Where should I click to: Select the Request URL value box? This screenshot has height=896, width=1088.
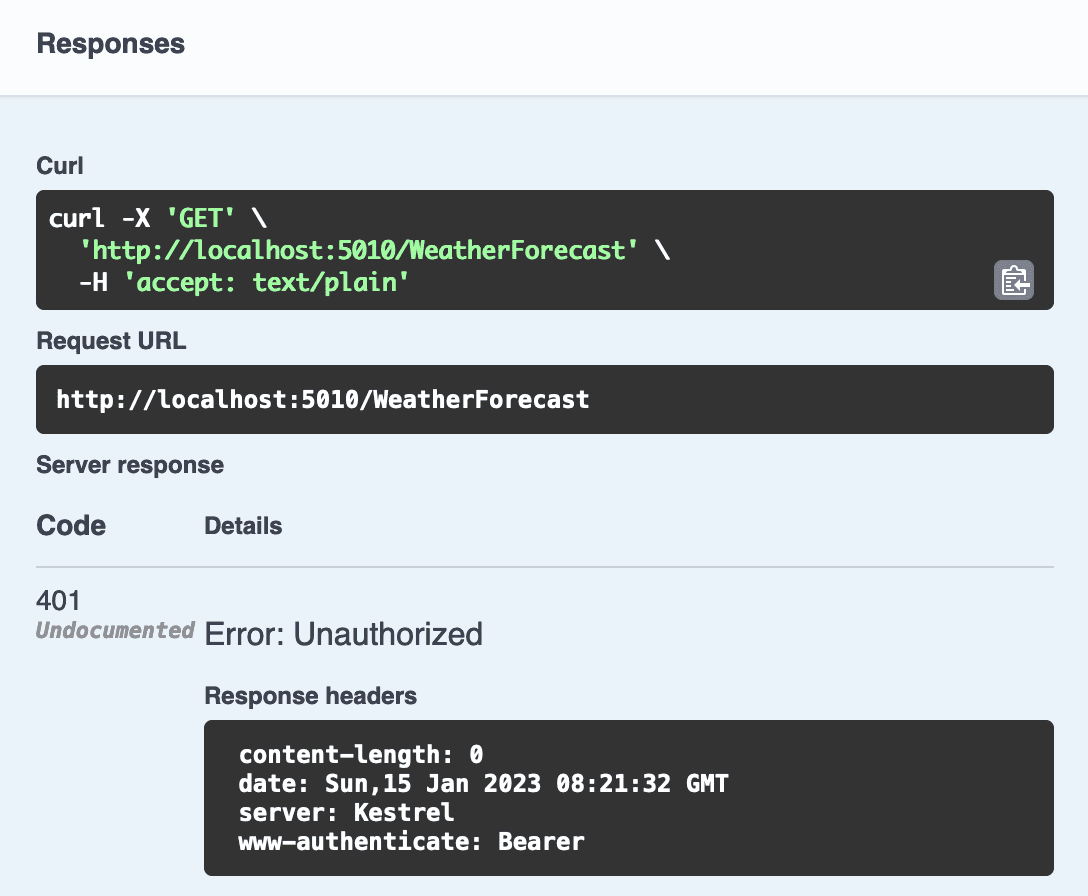545,400
